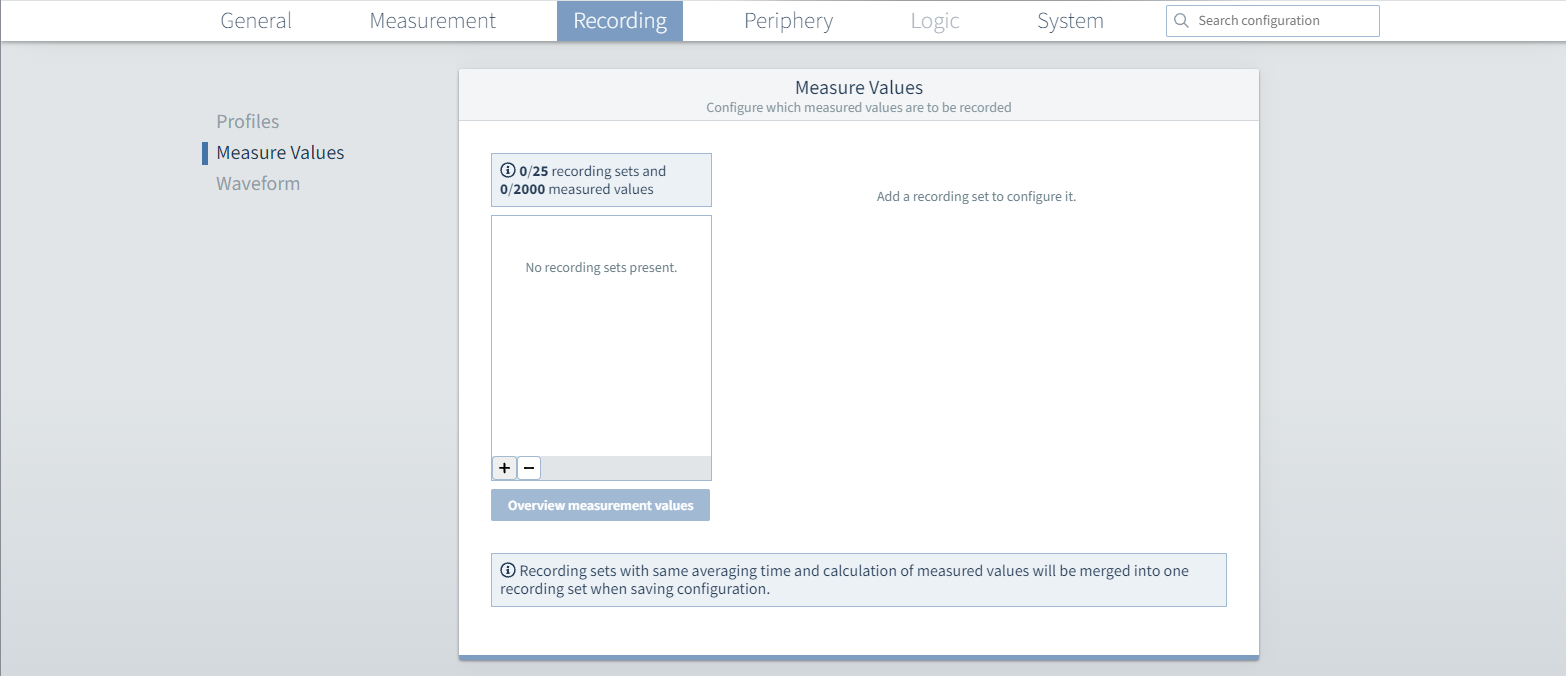Viewport: 1566px width, 676px height.
Task: Focus the Search configuration field
Action: tap(1280, 21)
